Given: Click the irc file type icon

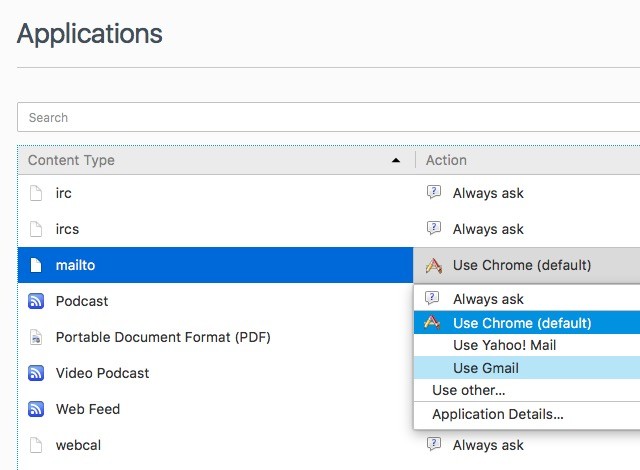Looking at the screenshot, I should 36,193.
